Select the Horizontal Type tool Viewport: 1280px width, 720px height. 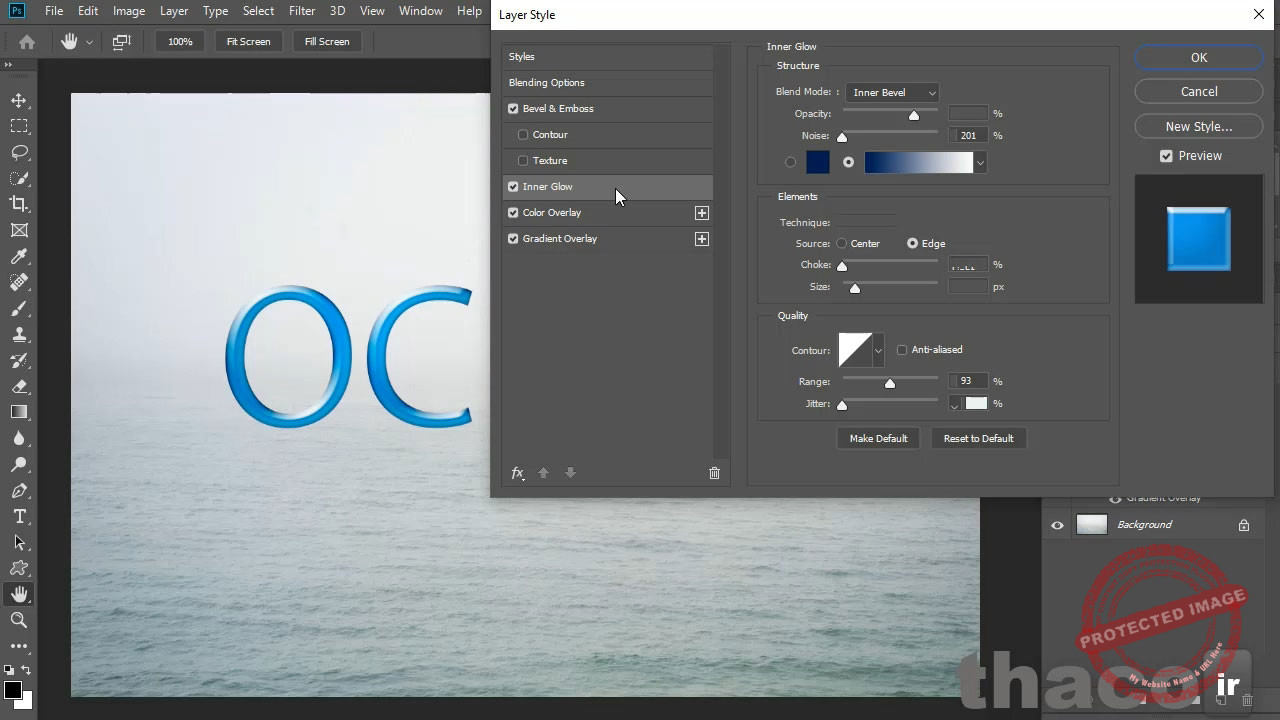pyautogui.click(x=19, y=516)
